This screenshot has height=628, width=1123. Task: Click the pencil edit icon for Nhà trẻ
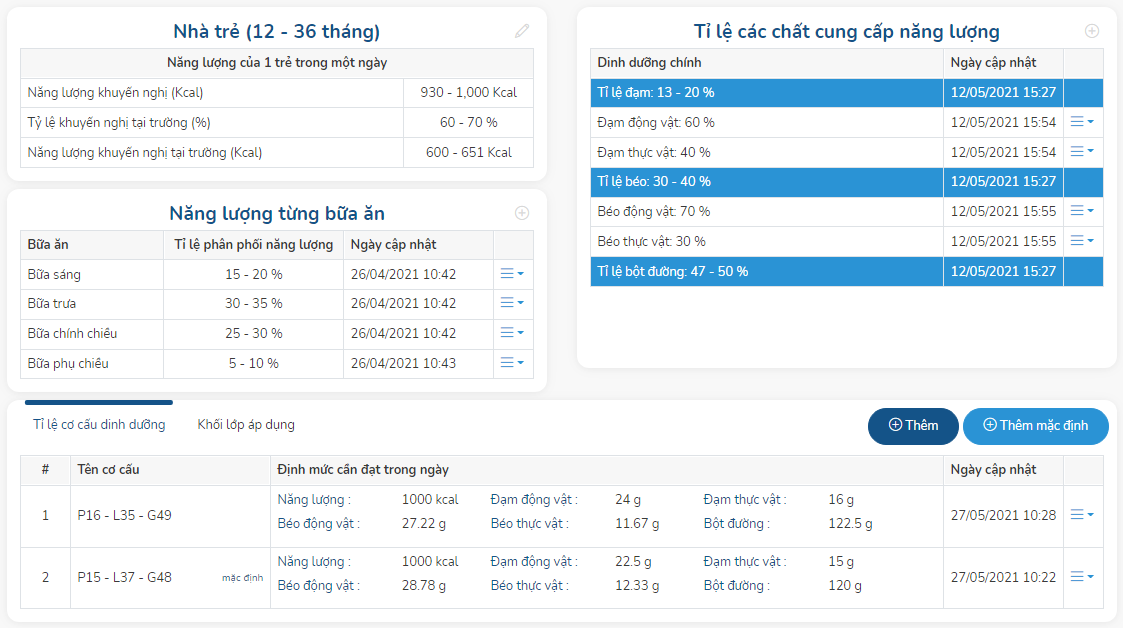click(522, 30)
